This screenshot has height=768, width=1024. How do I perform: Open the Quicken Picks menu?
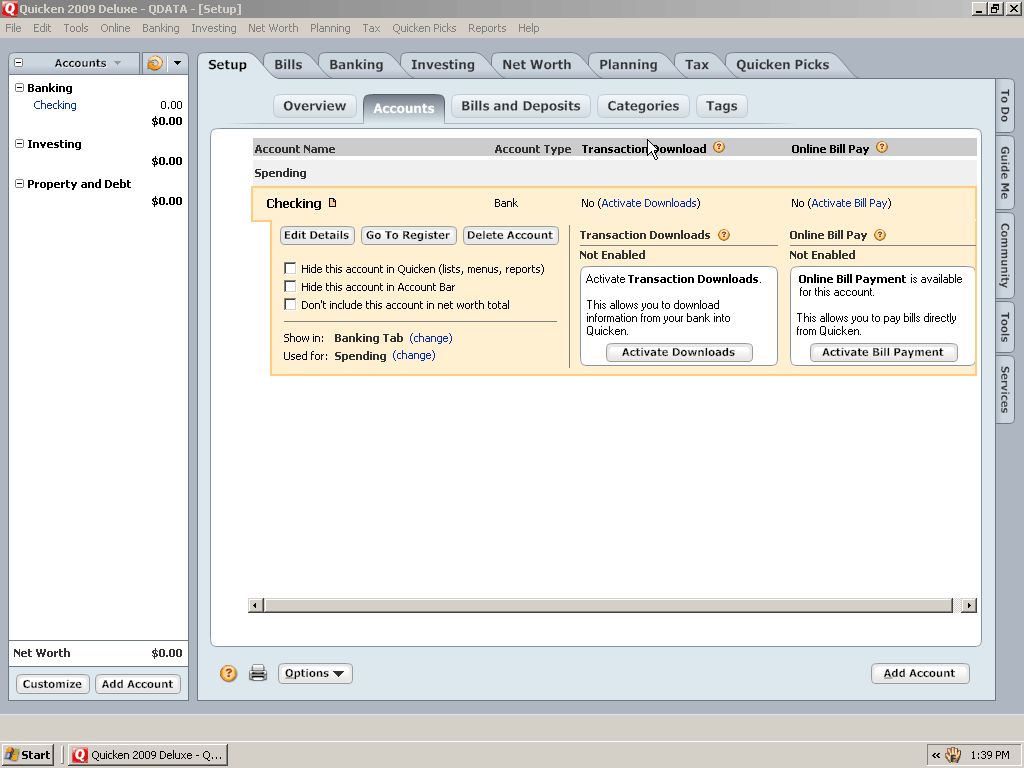(x=424, y=28)
